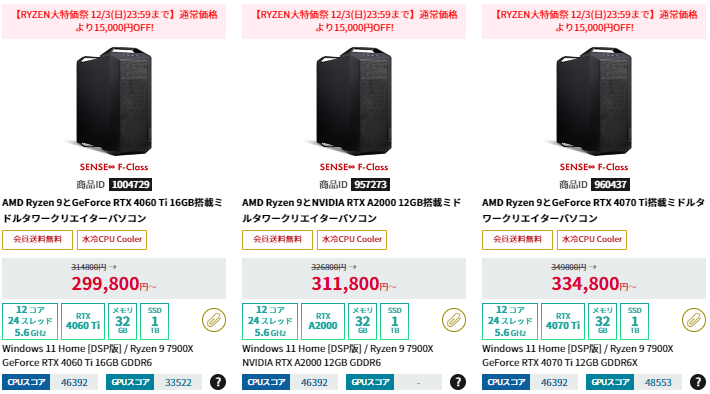This screenshot has height=394, width=710.
Task: Open the Ryzen 9 GeForce RTX 4060 Ti 16GB title link
Action: (112, 210)
